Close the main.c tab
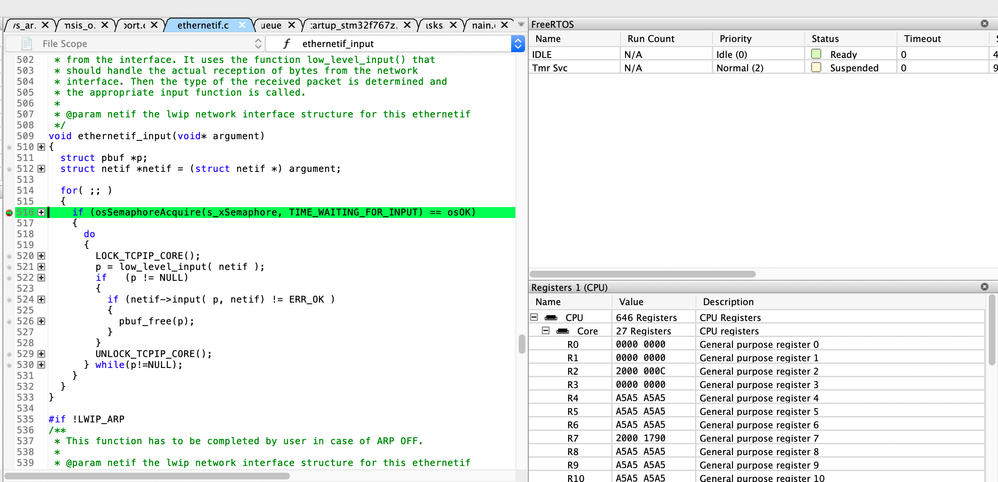 point(505,25)
